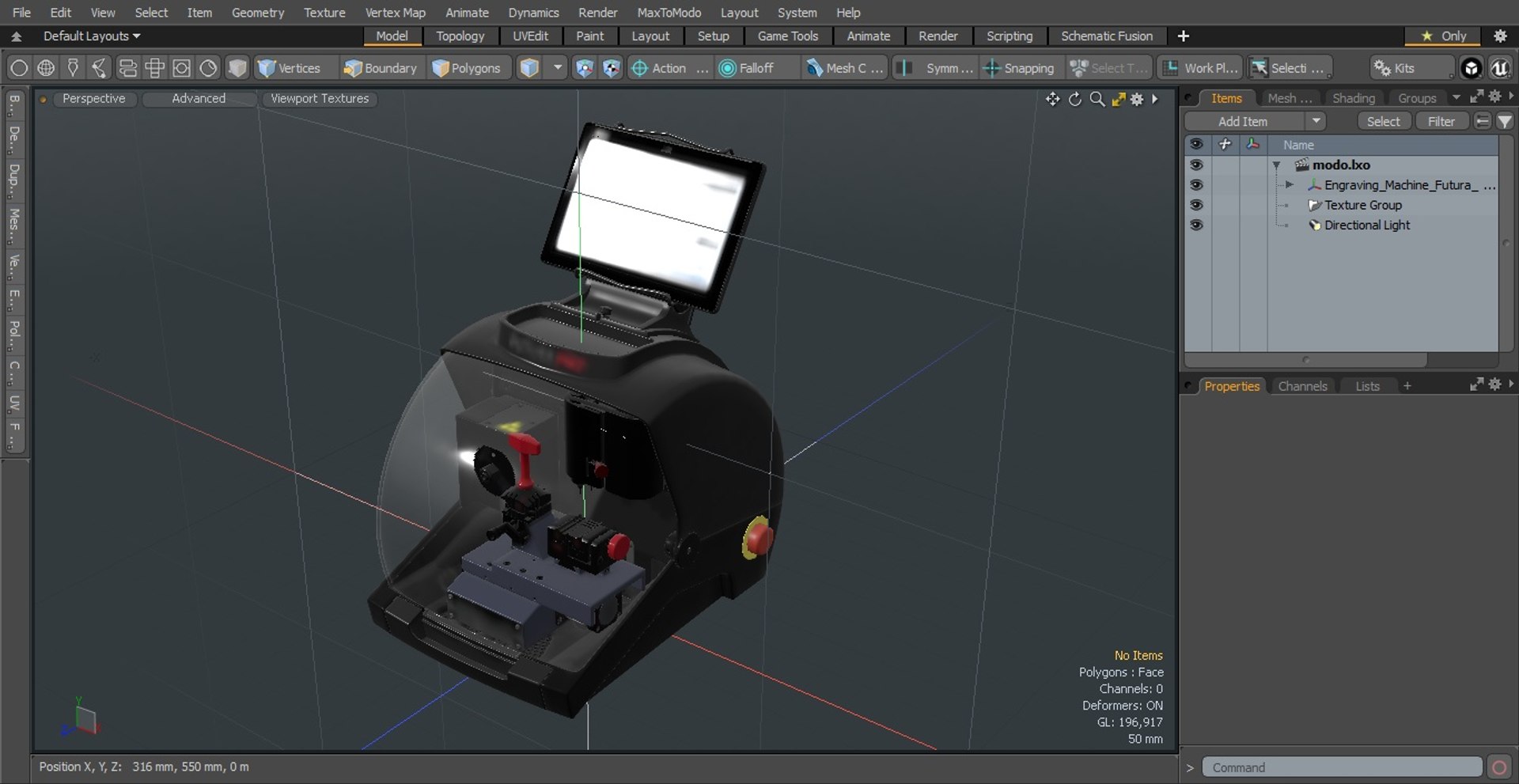
Task: Open the Vertex Map menu
Action: click(395, 13)
